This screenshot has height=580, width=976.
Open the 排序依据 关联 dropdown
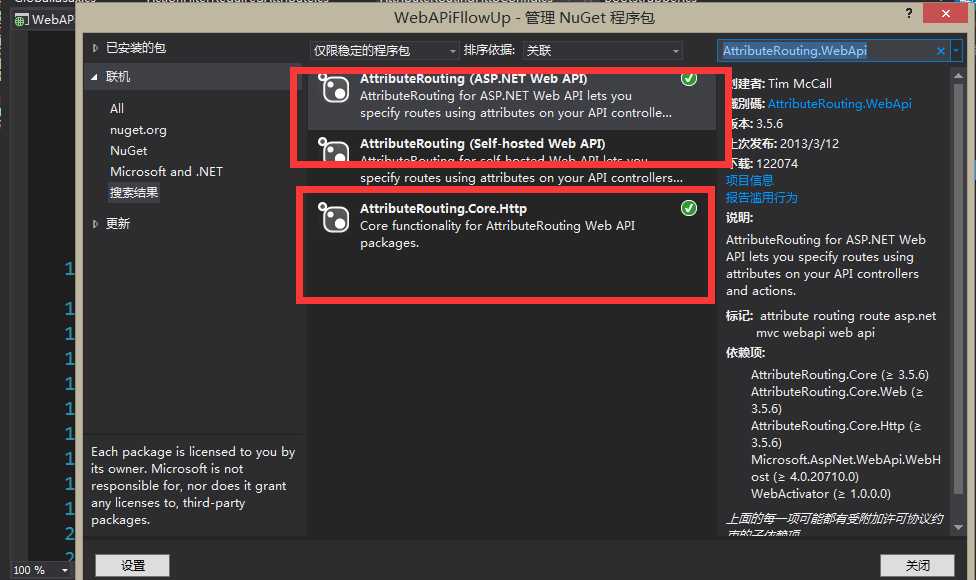click(603, 50)
